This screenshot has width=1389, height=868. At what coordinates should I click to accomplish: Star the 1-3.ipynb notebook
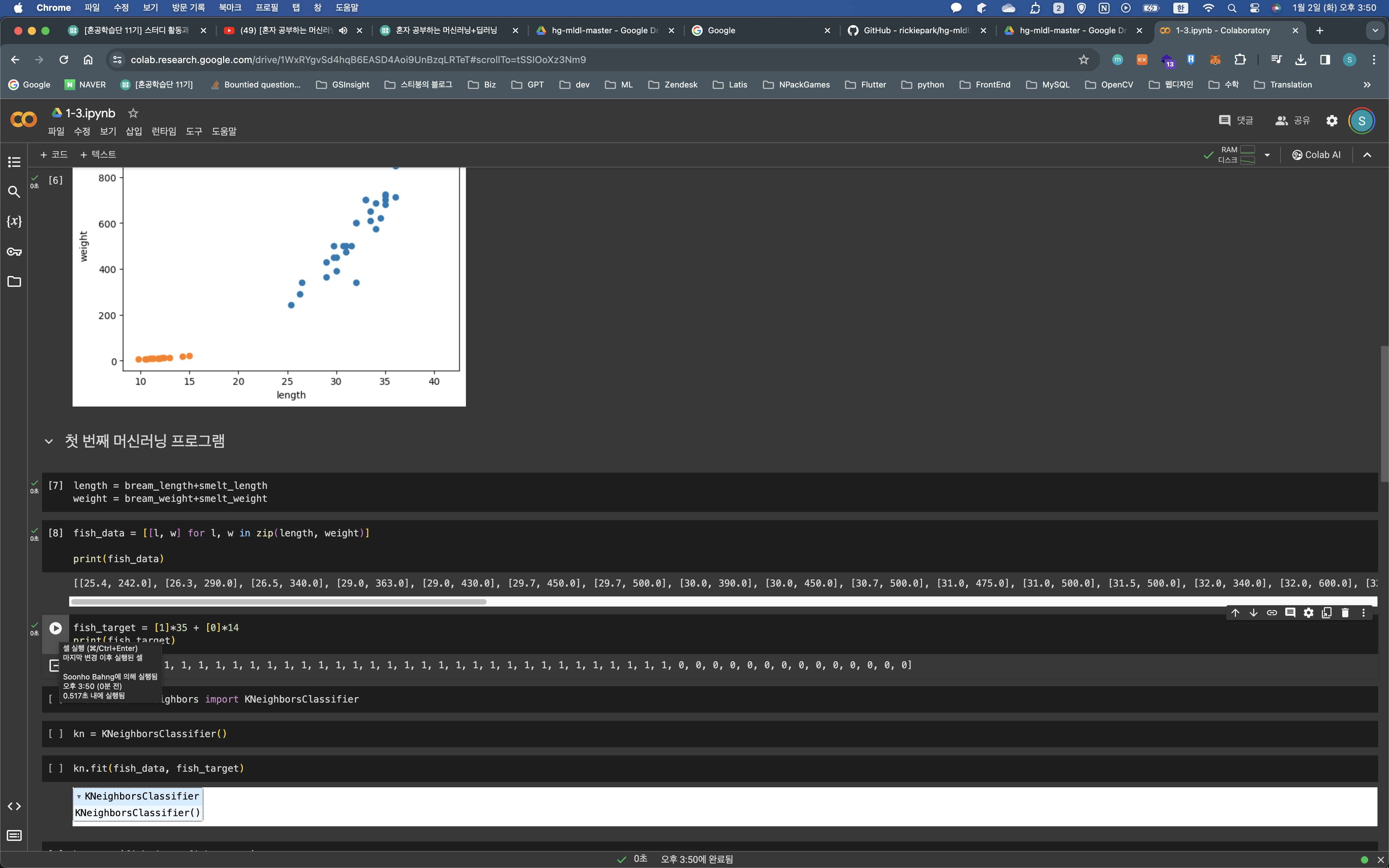click(x=133, y=113)
